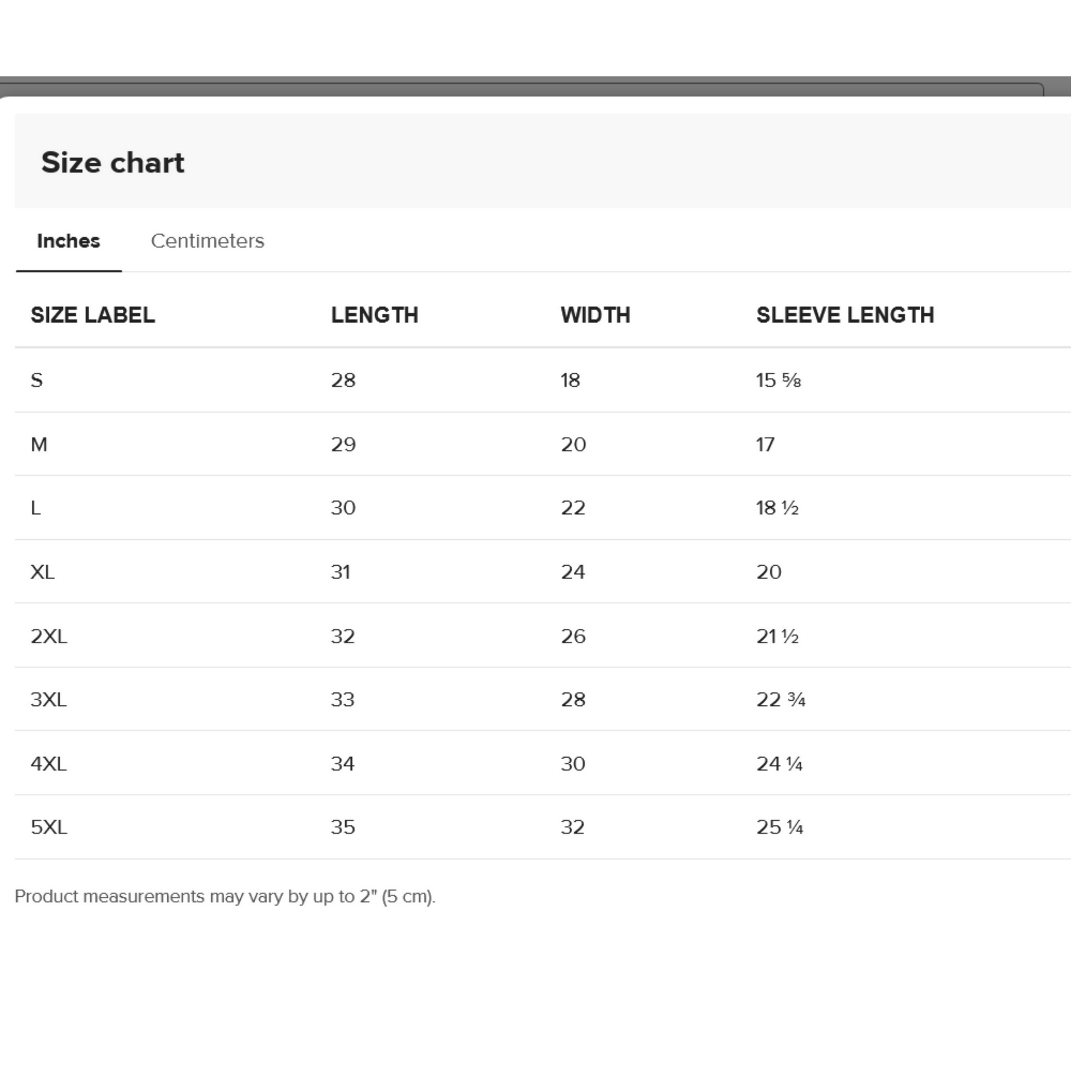
Task: Click the WIDTH column header
Action: pyautogui.click(x=595, y=315)
